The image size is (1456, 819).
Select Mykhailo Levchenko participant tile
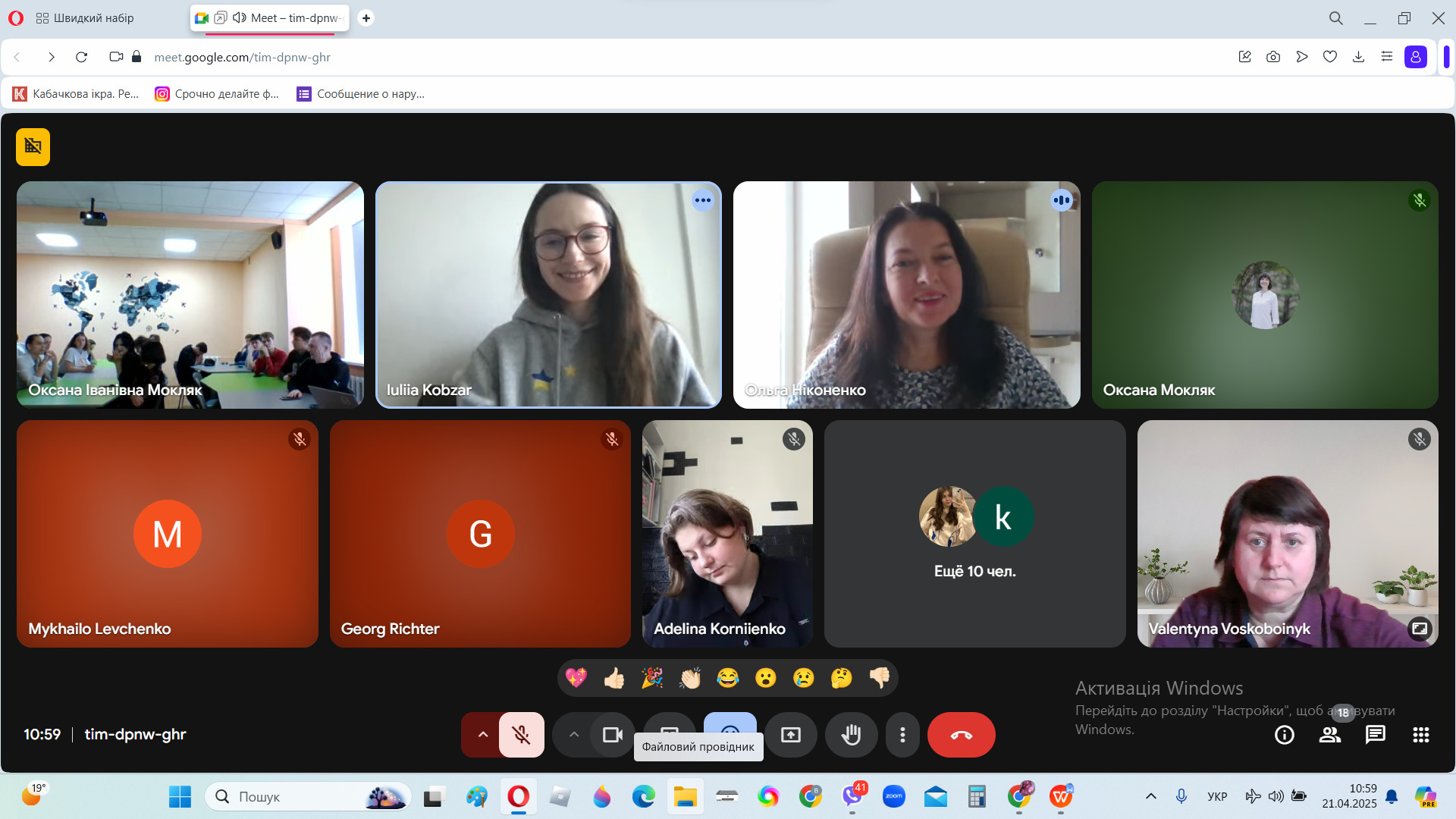(x=168, y=534)
